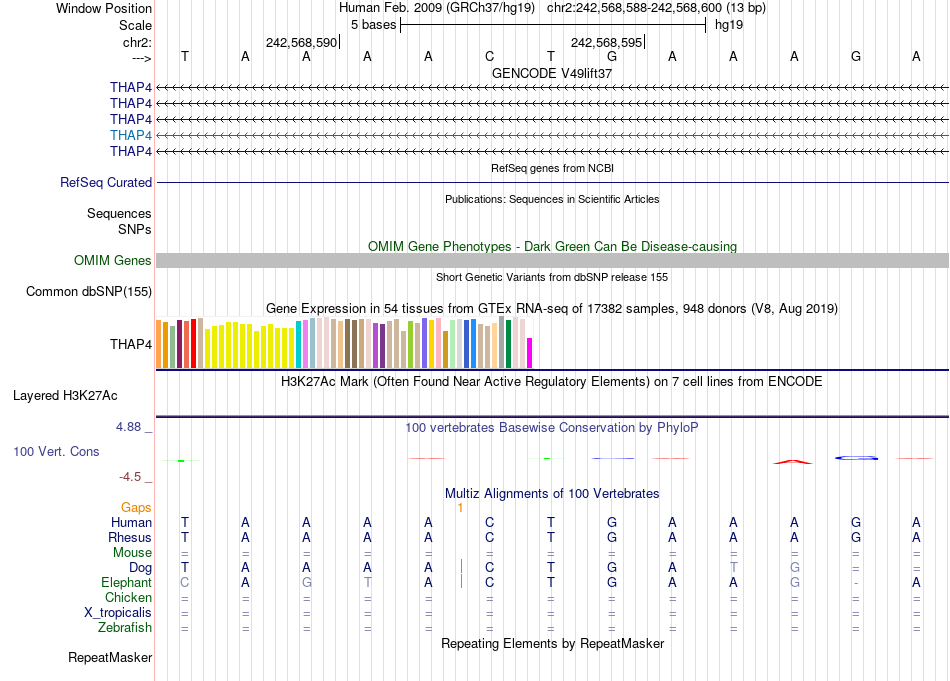Click THAP4 label beside GTEx expression chart
The image size is (950, 681).
click(x=131, y=344)
